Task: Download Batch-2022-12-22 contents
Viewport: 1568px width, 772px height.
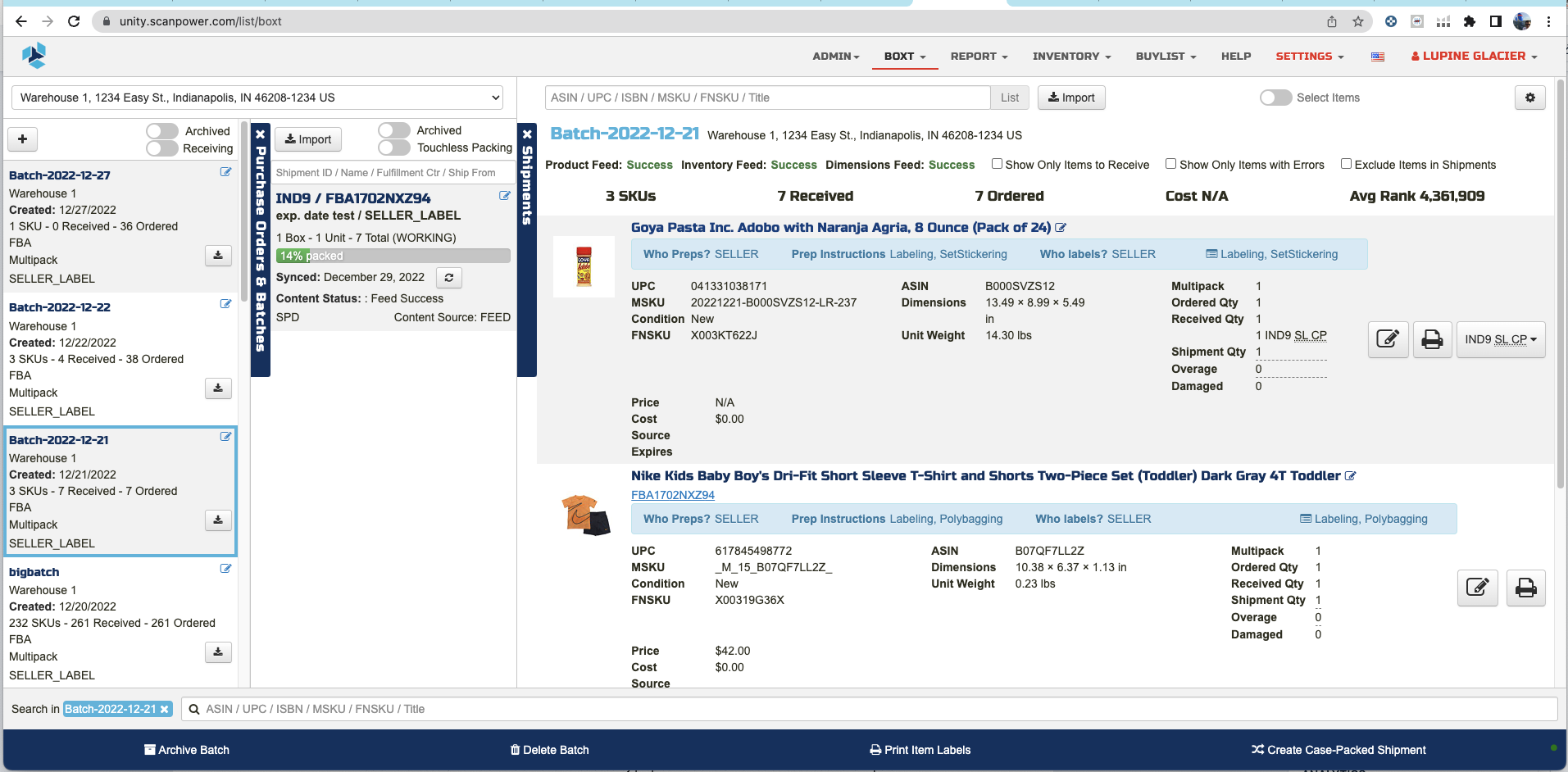Action: [218, 388]
